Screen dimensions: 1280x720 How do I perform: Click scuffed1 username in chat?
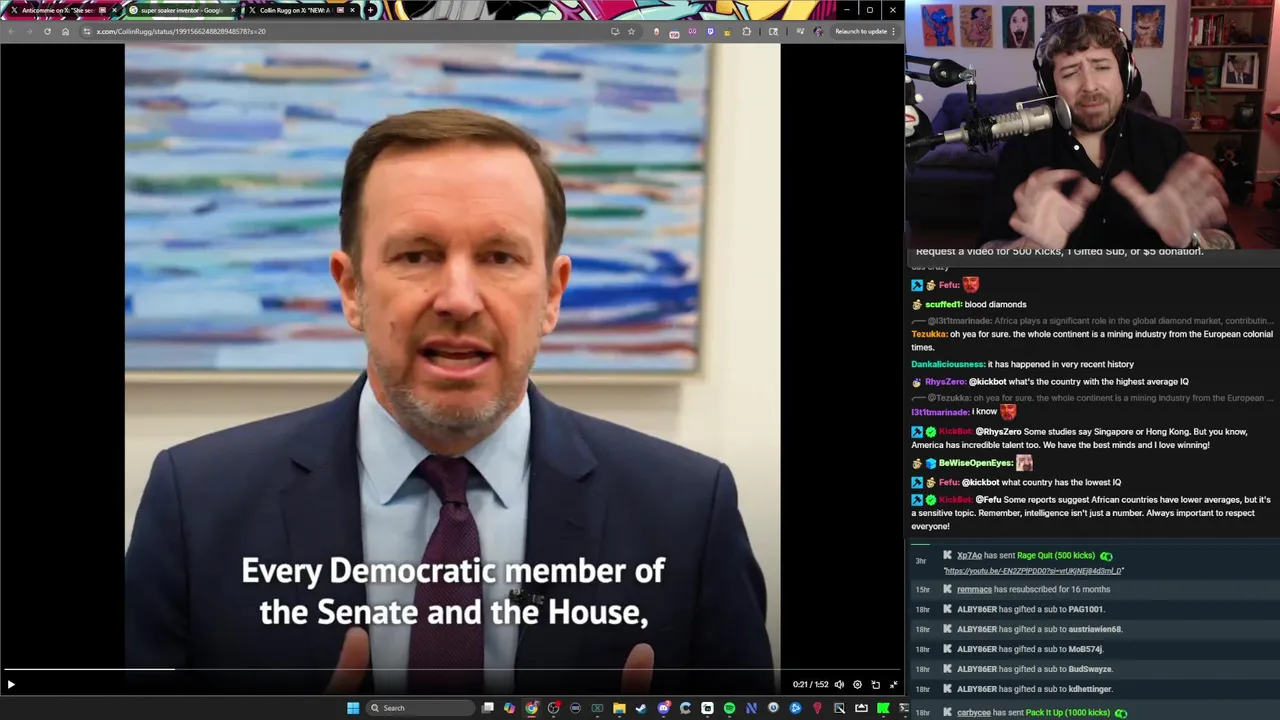point(943,305)
